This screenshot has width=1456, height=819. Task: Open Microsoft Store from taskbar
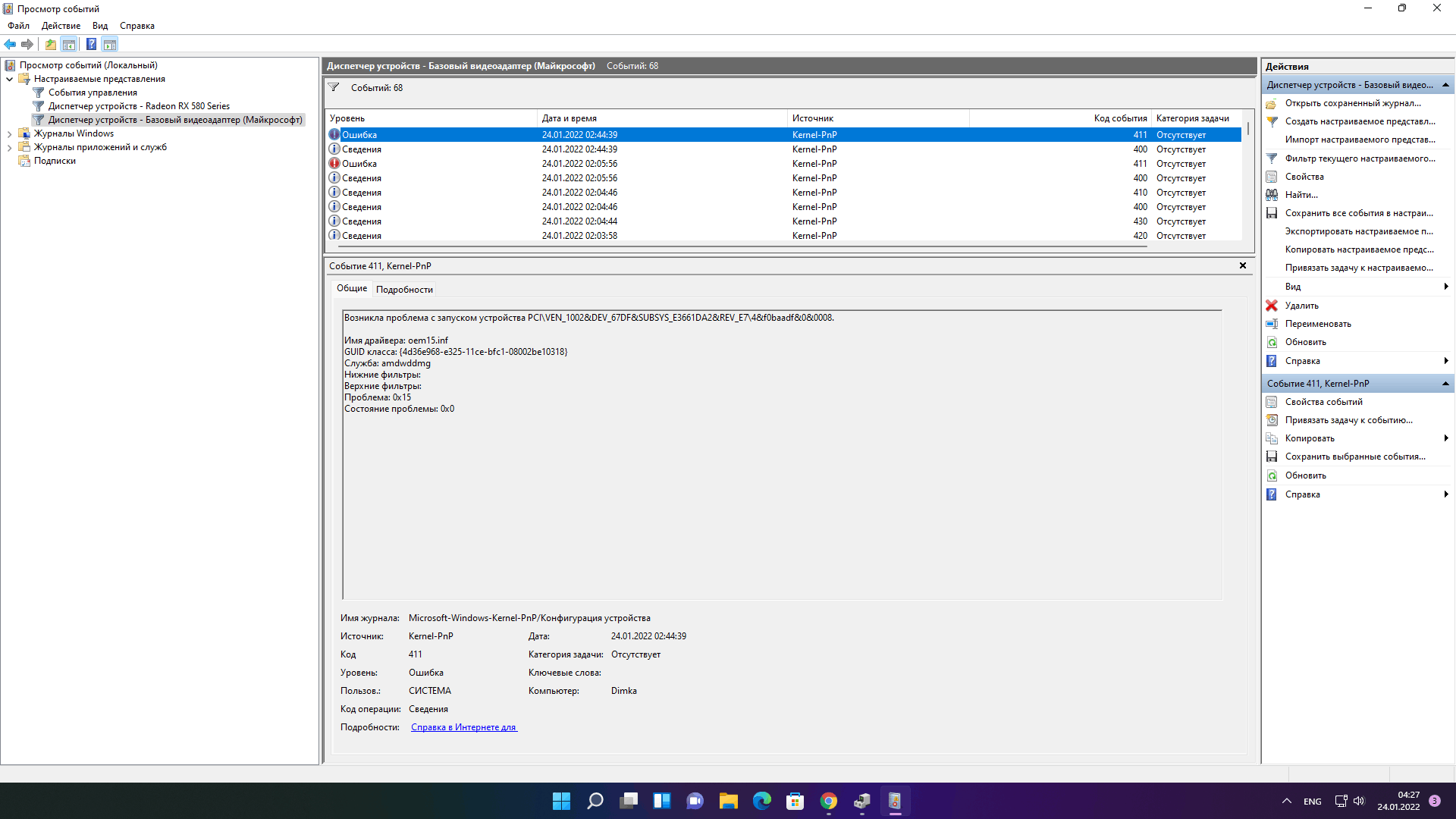(795, 801)
